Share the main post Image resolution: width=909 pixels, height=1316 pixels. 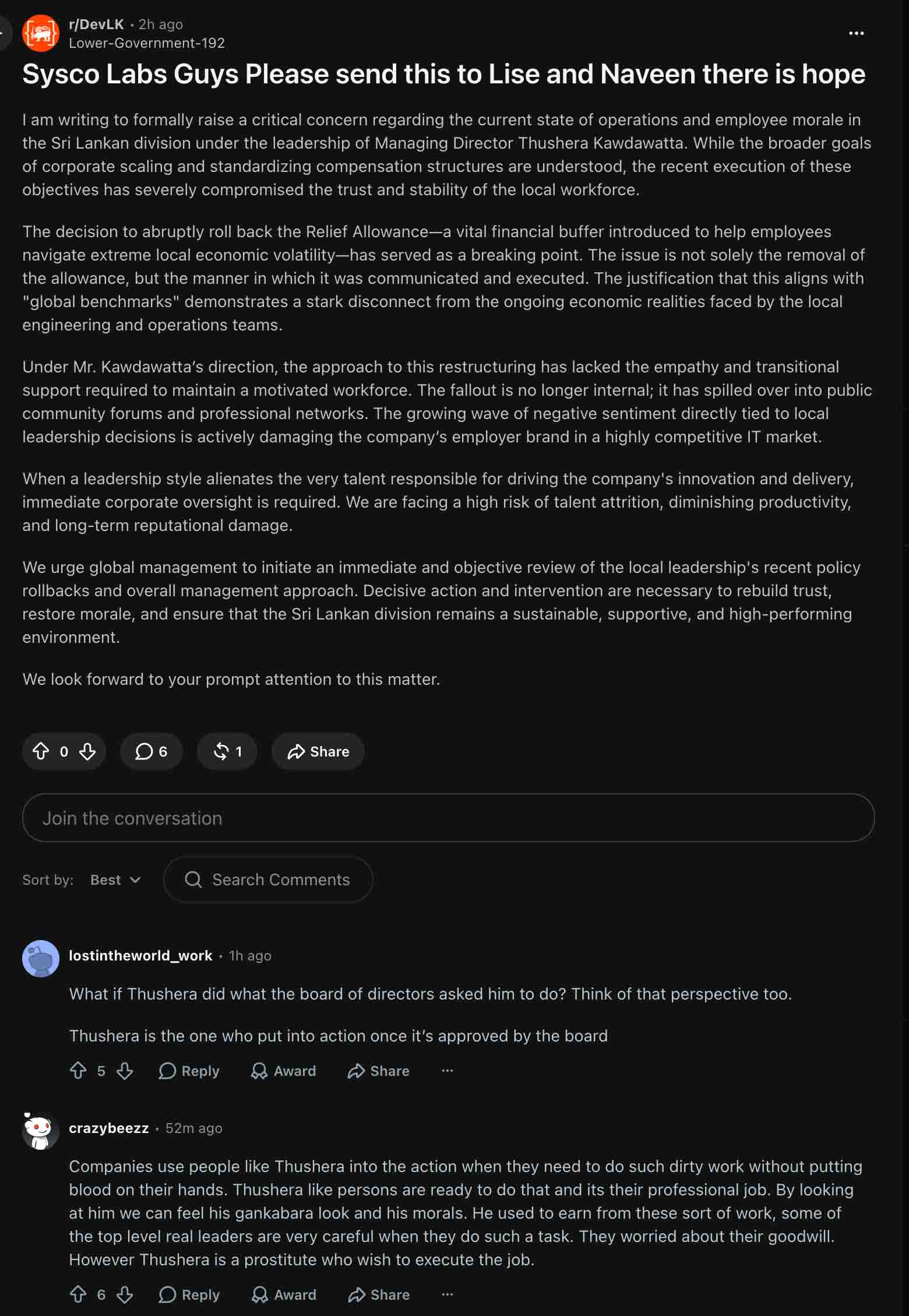[318, 751]
